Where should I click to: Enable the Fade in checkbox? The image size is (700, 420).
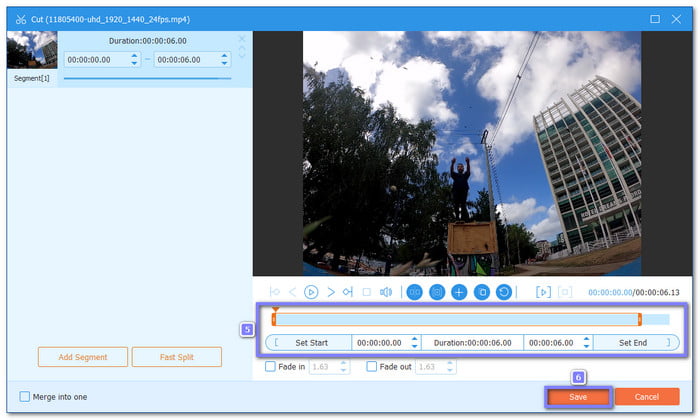tap(270, 367)
